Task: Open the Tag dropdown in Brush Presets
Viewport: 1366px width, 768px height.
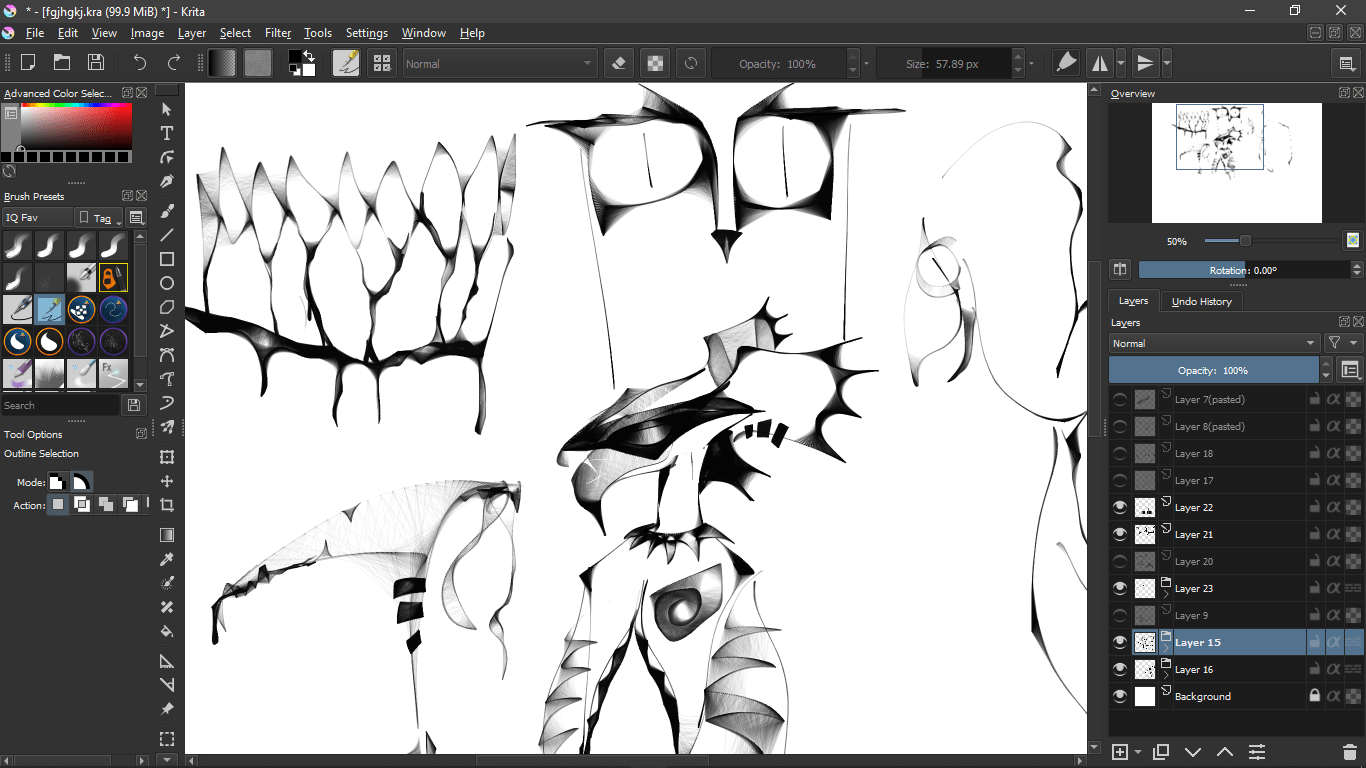Action: (x=99, y=217)
